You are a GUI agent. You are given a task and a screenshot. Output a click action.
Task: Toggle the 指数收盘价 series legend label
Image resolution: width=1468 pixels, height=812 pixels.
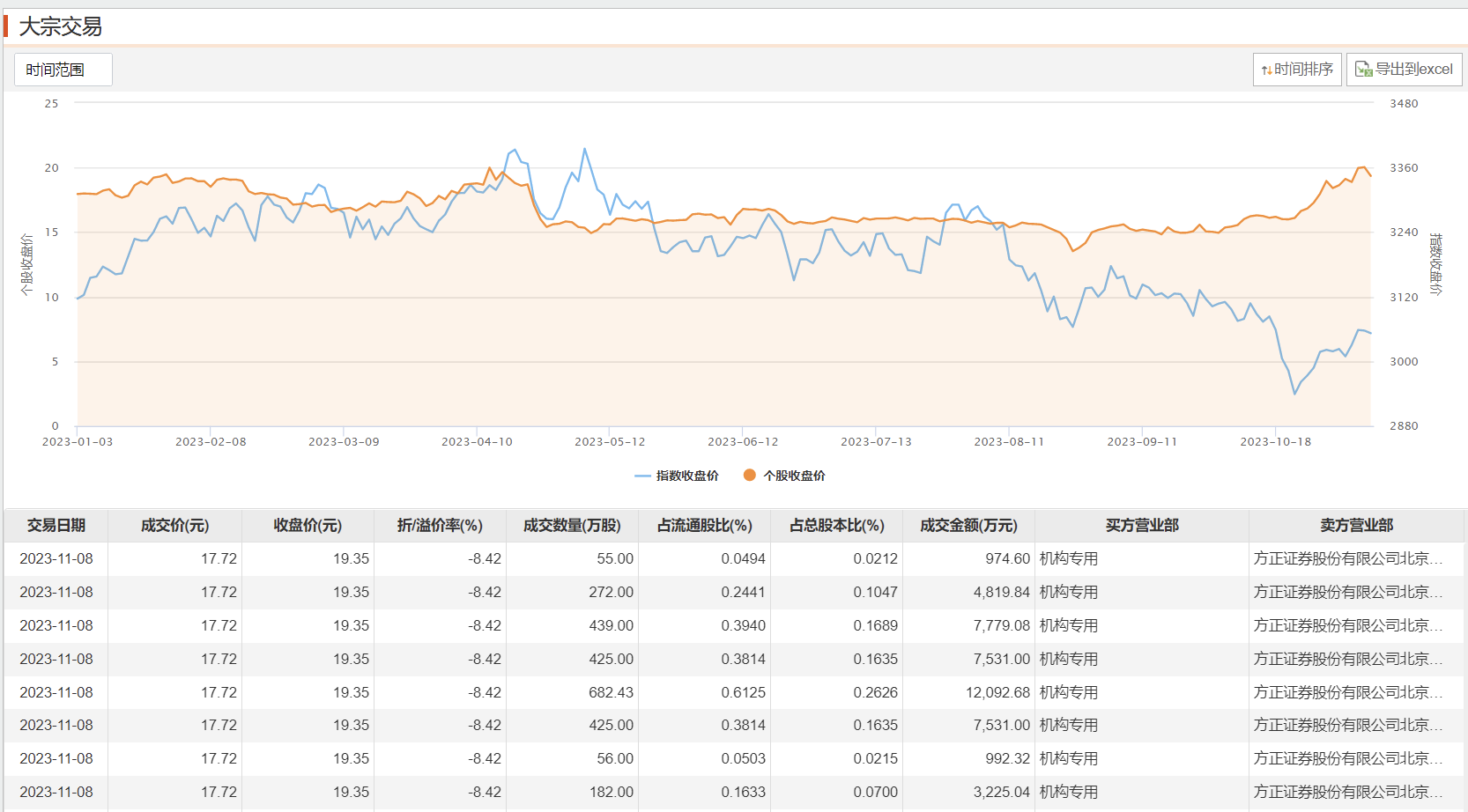pos(687,476)
